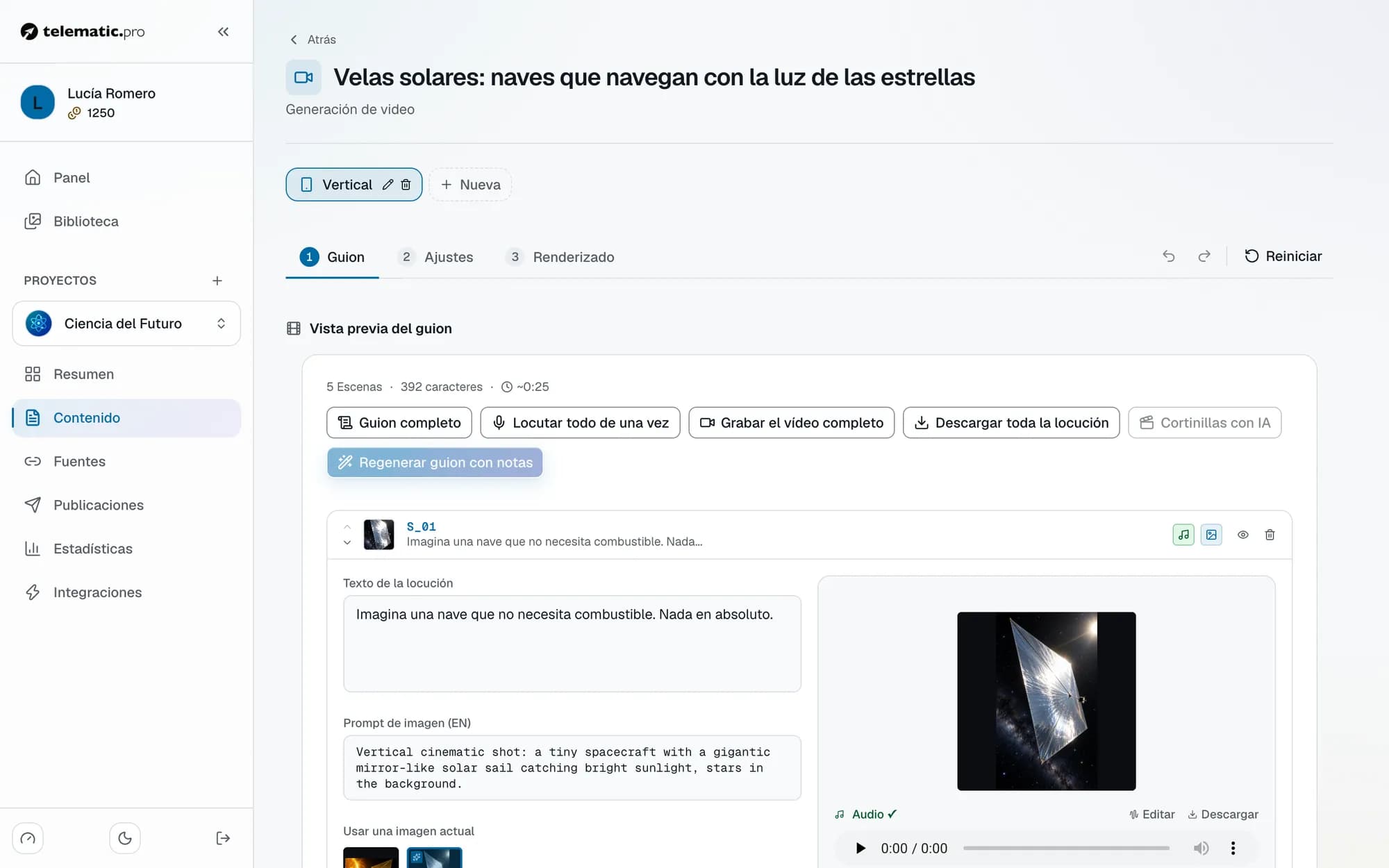Go back with the Atrás link
Image resolution: width=1389 pixels, height=868 pixels.
point(313,40)
